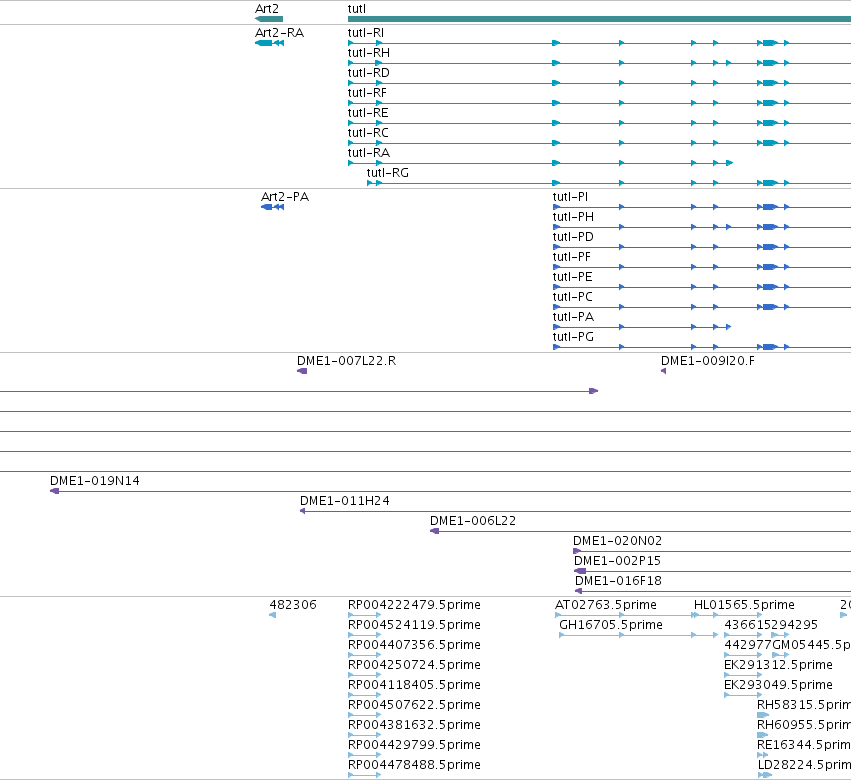Select the LD28224 EST glyph
The image size is (851, 780).
[x=764, y=775]
